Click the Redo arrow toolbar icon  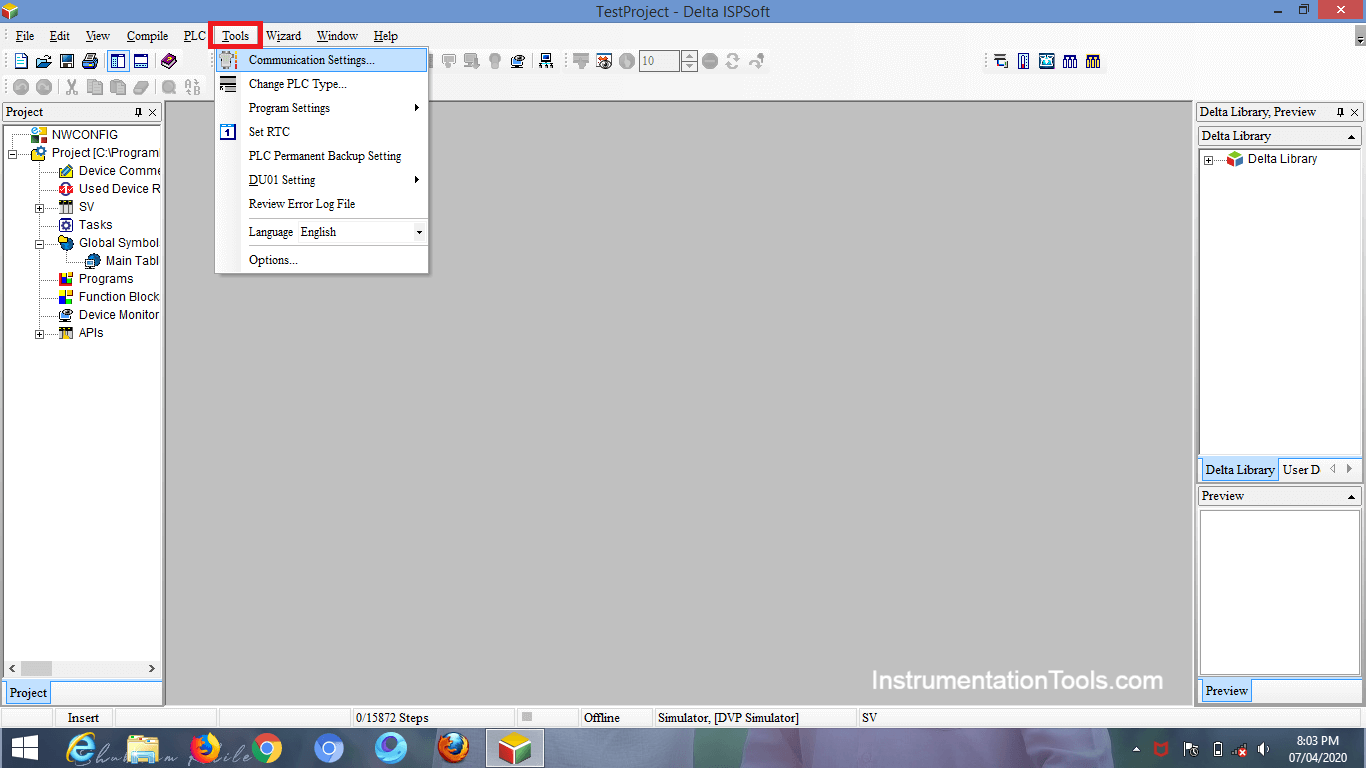pos(44,87)
